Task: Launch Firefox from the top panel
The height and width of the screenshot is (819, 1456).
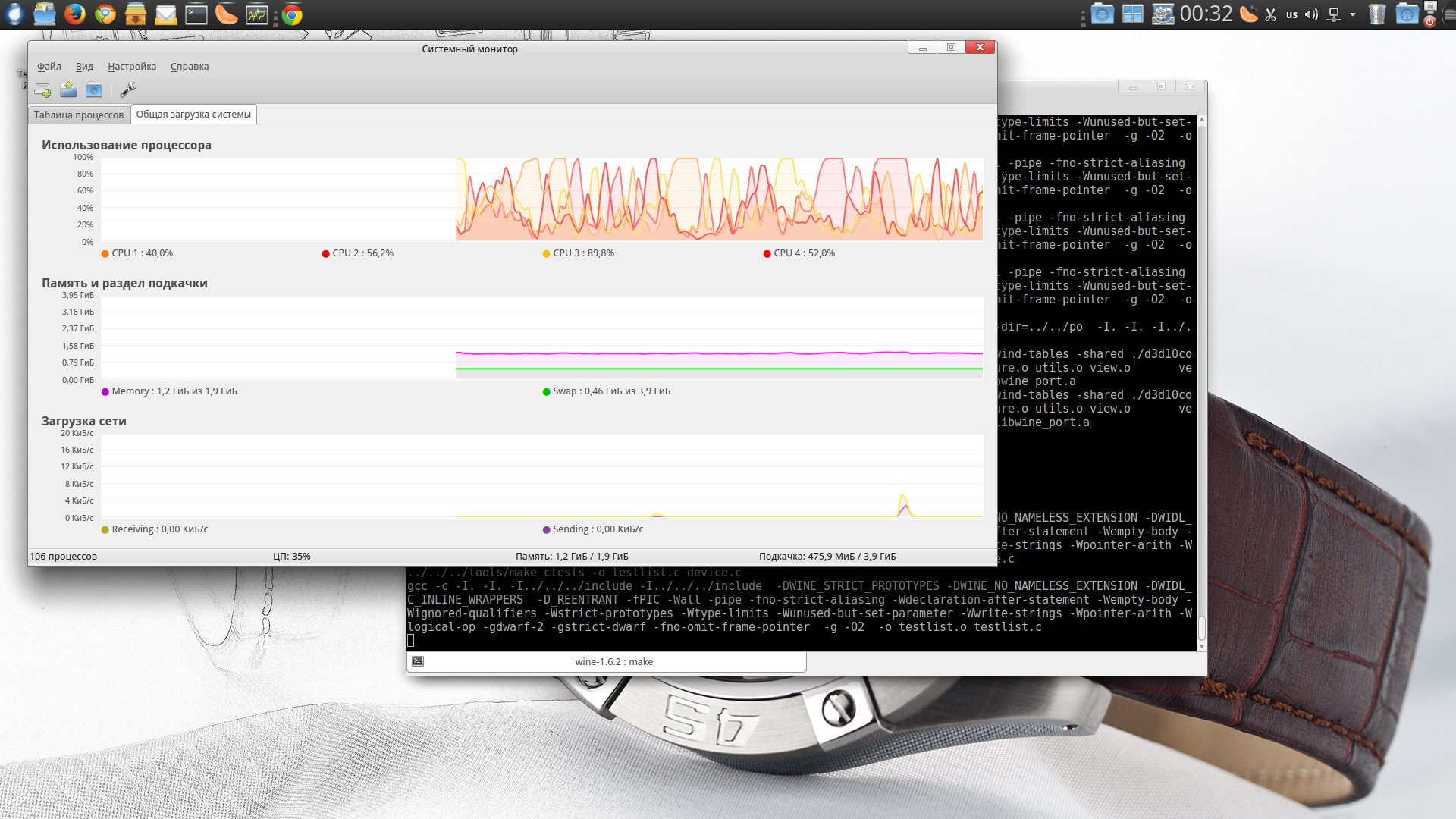Action: tap(74, 14)
